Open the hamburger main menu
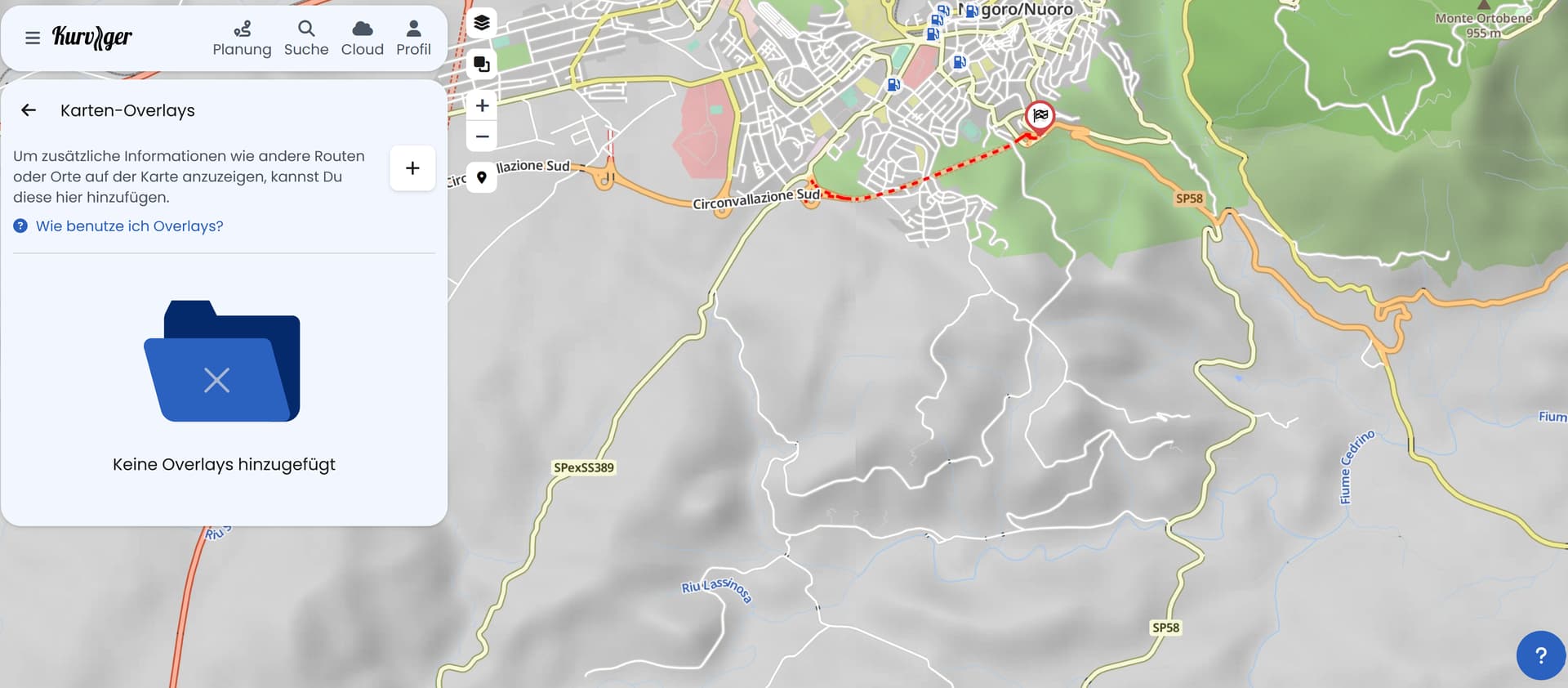 click(33, 38)
